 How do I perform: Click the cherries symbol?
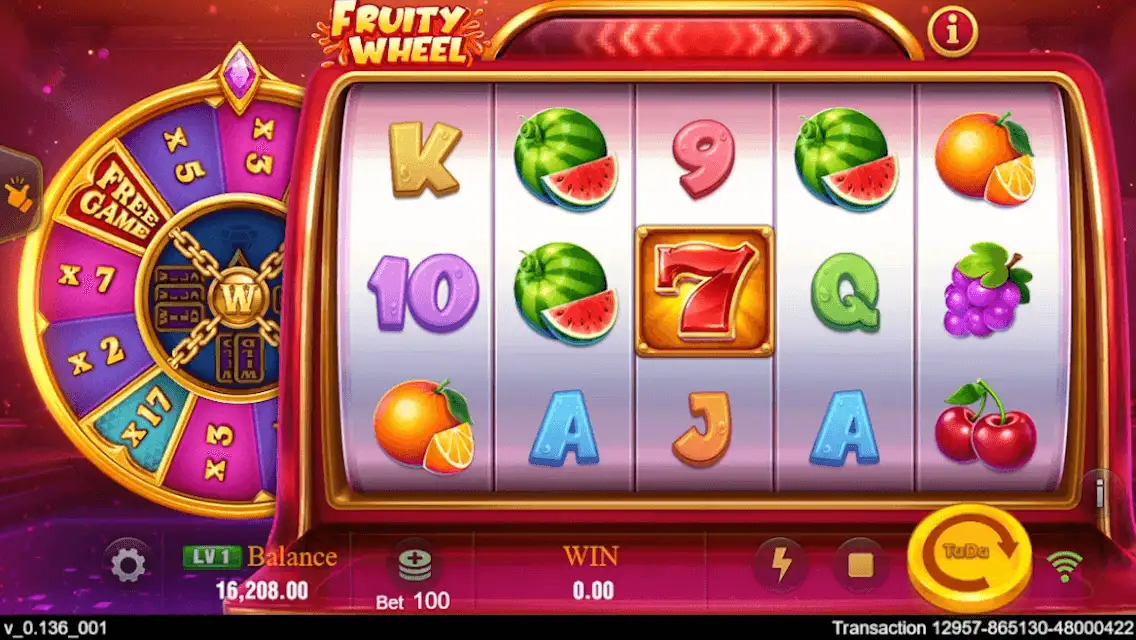[985, 424]
